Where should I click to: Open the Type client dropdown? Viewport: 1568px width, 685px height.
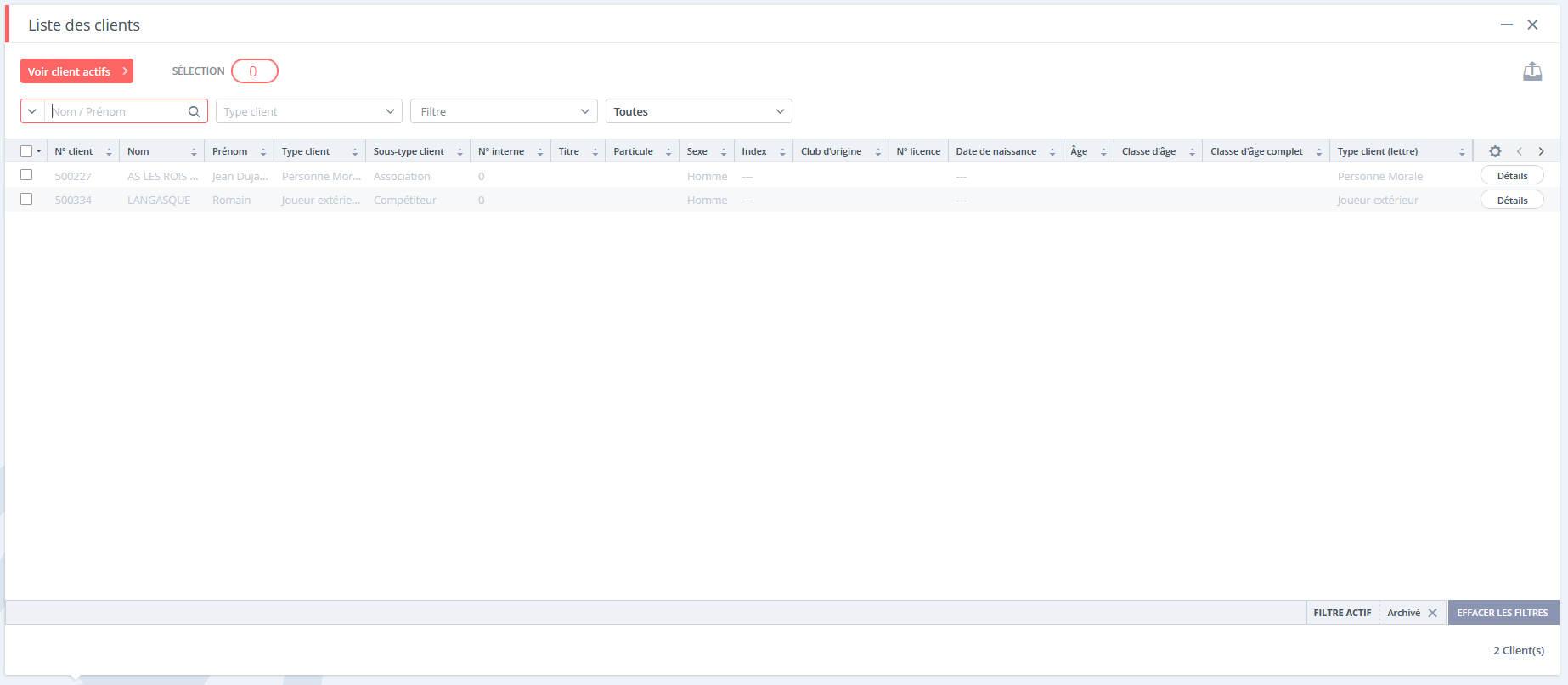point(309,111)
